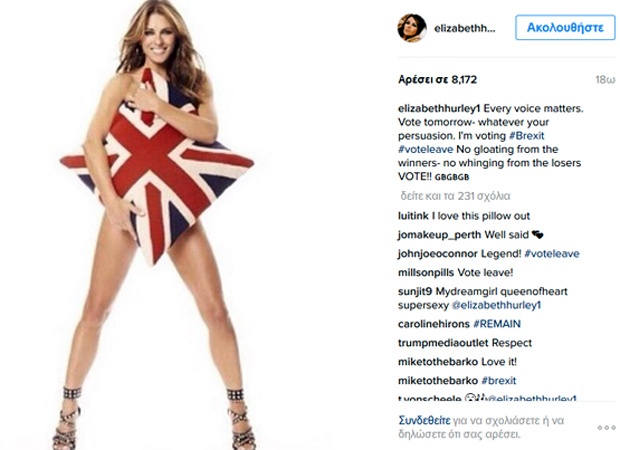
Task: Open the three-dots more options icon
Action: pos(606,427)
